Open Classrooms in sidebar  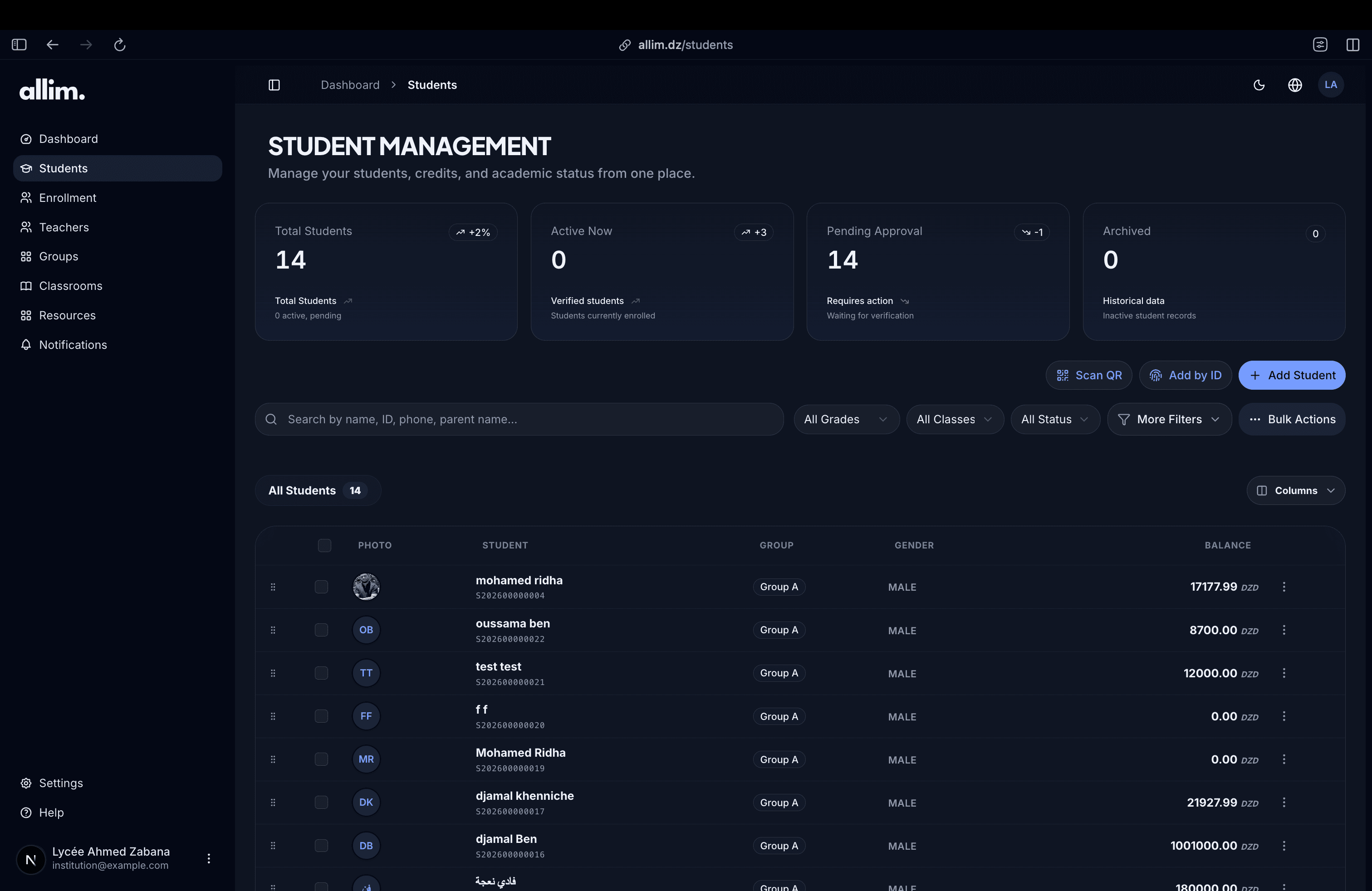click(x=117, y=286)
